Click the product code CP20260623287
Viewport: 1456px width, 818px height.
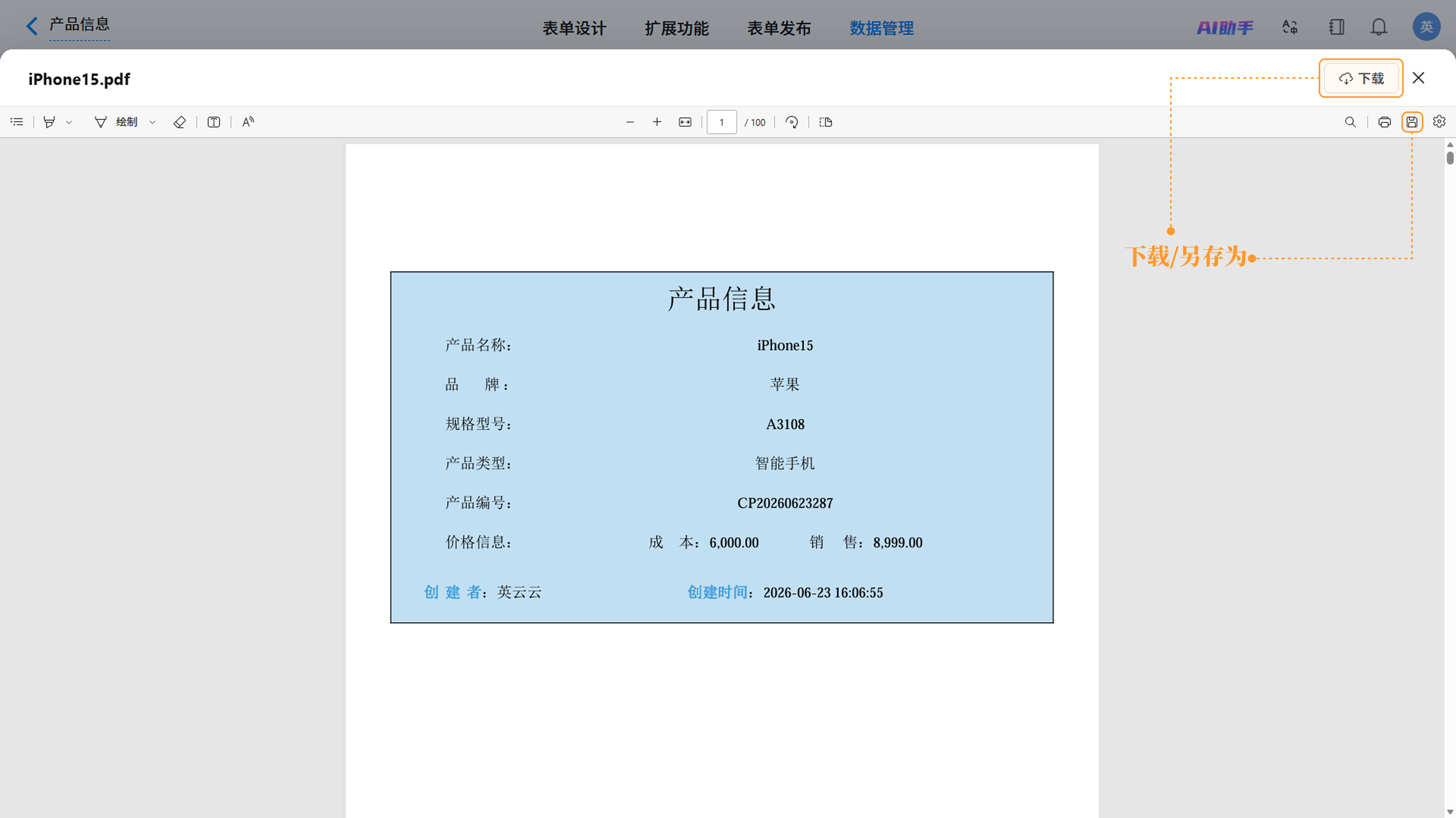pyautogui.click(x=785, y=503)
